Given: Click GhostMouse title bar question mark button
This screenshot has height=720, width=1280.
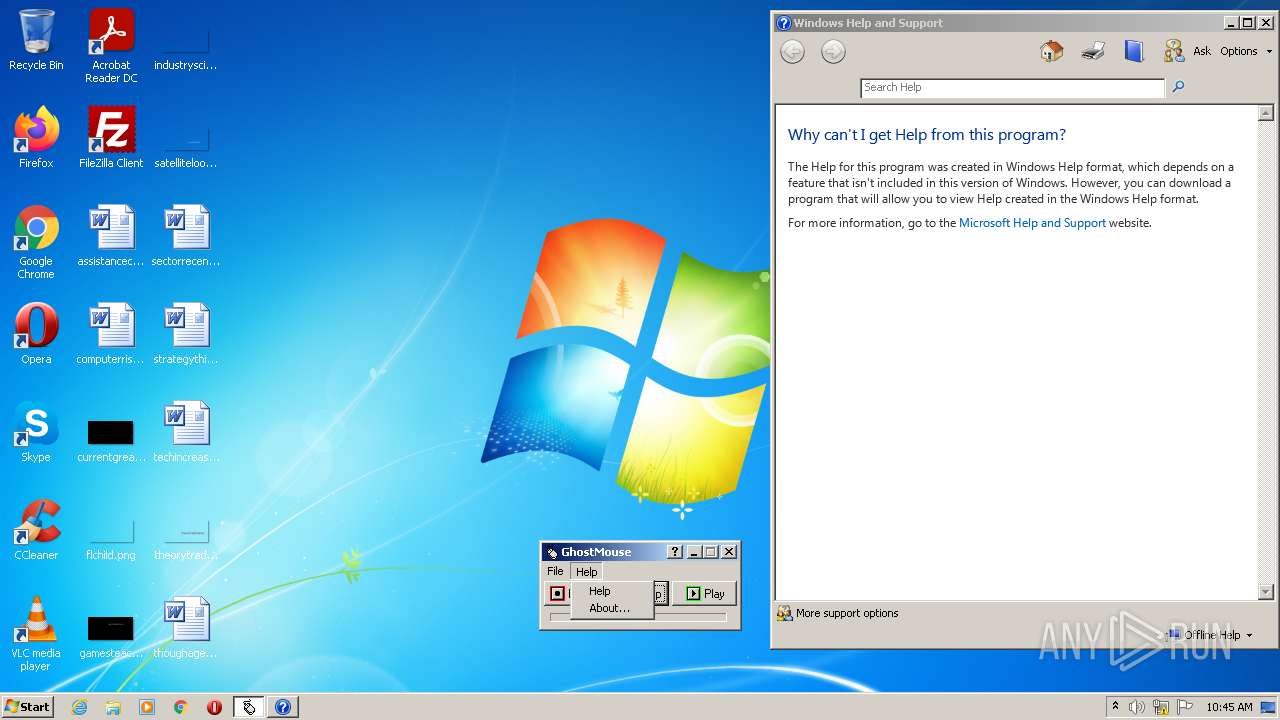Looking at the screenshot, I should click(675, 552).
